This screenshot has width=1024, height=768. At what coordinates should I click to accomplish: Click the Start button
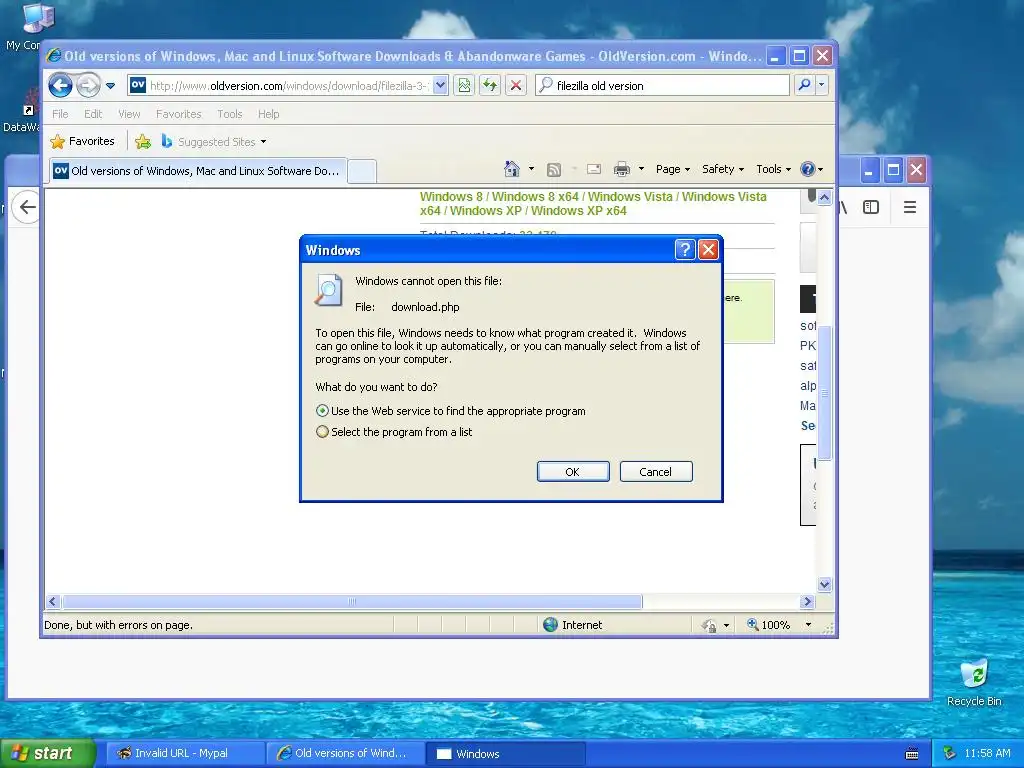[x=47, y=753]
